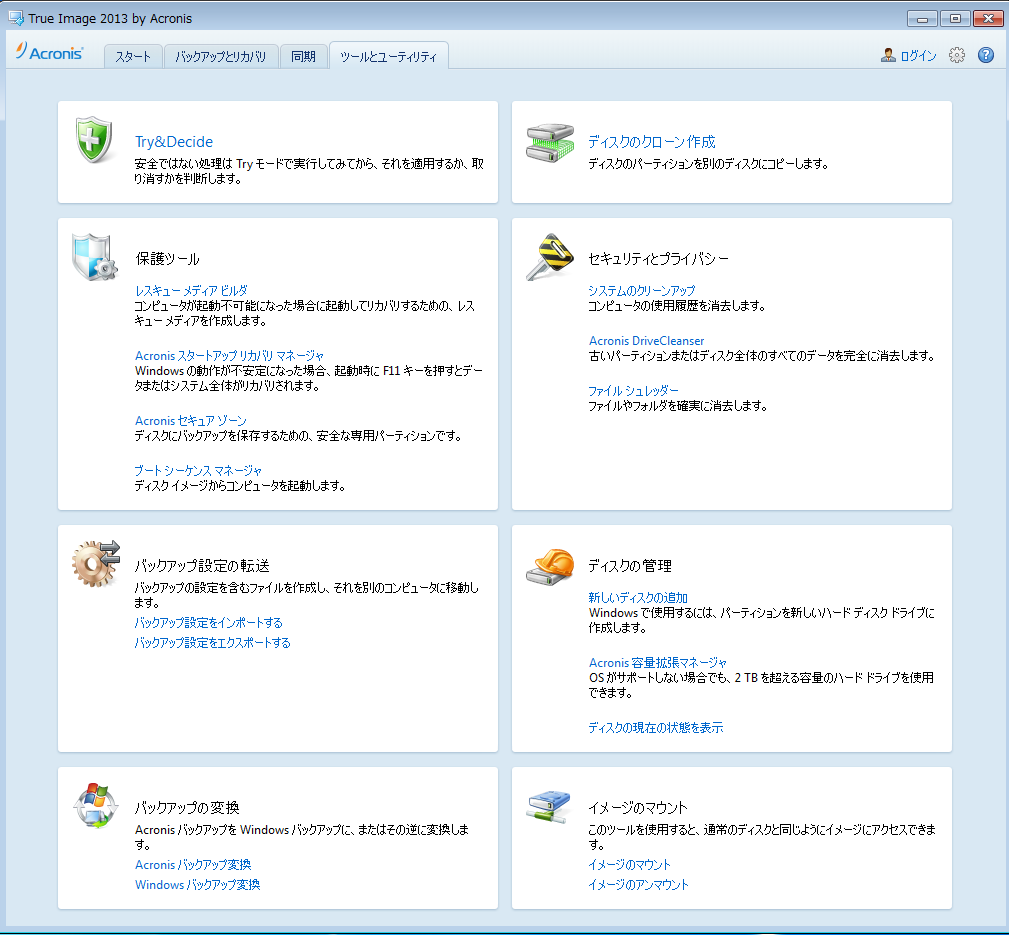Click the Acronis バックアップ変換 link
Viewport: 1009px width, 935px height.
(x=193, y=864)
